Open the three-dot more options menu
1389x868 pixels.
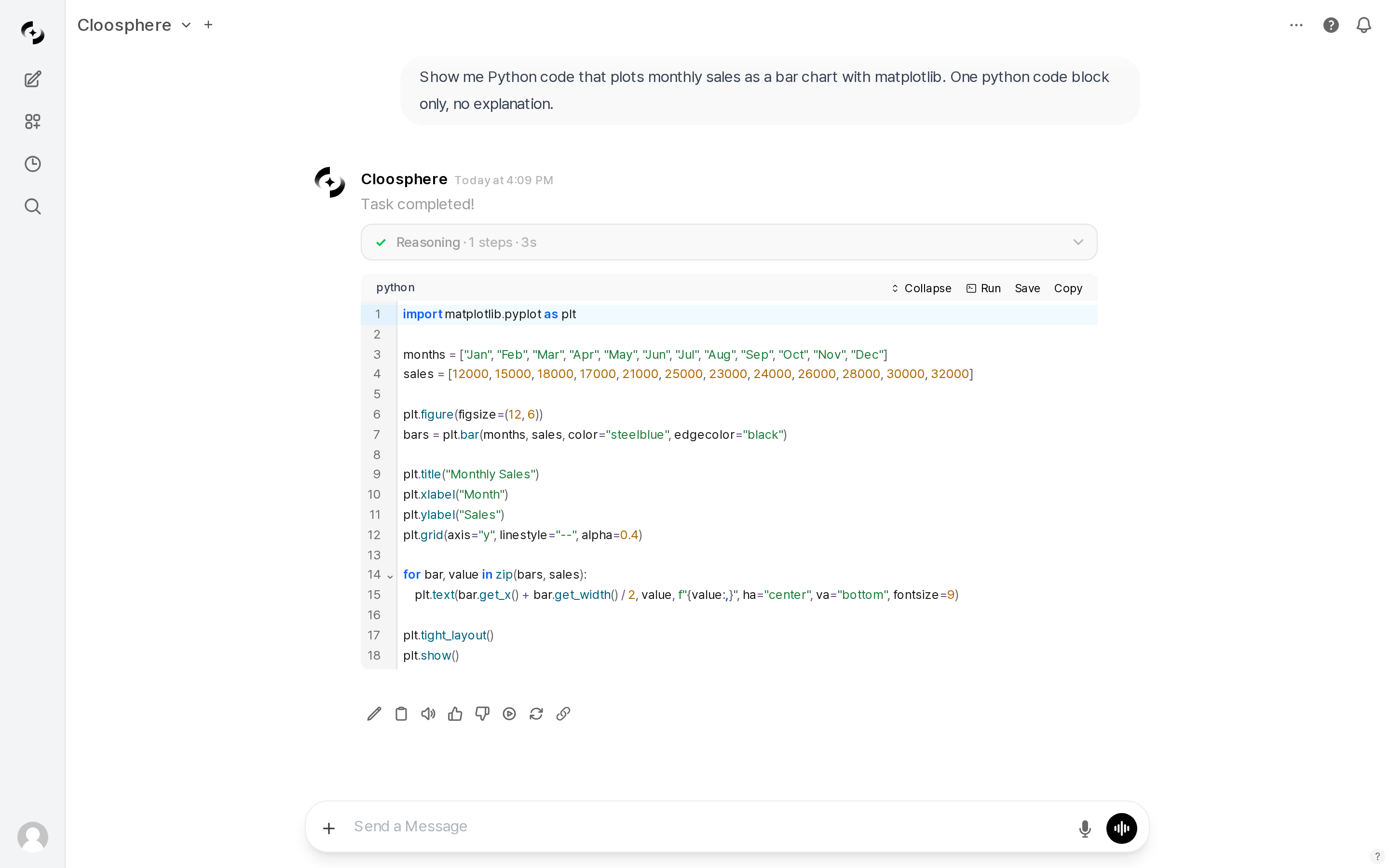click(x=1296, y=25)
